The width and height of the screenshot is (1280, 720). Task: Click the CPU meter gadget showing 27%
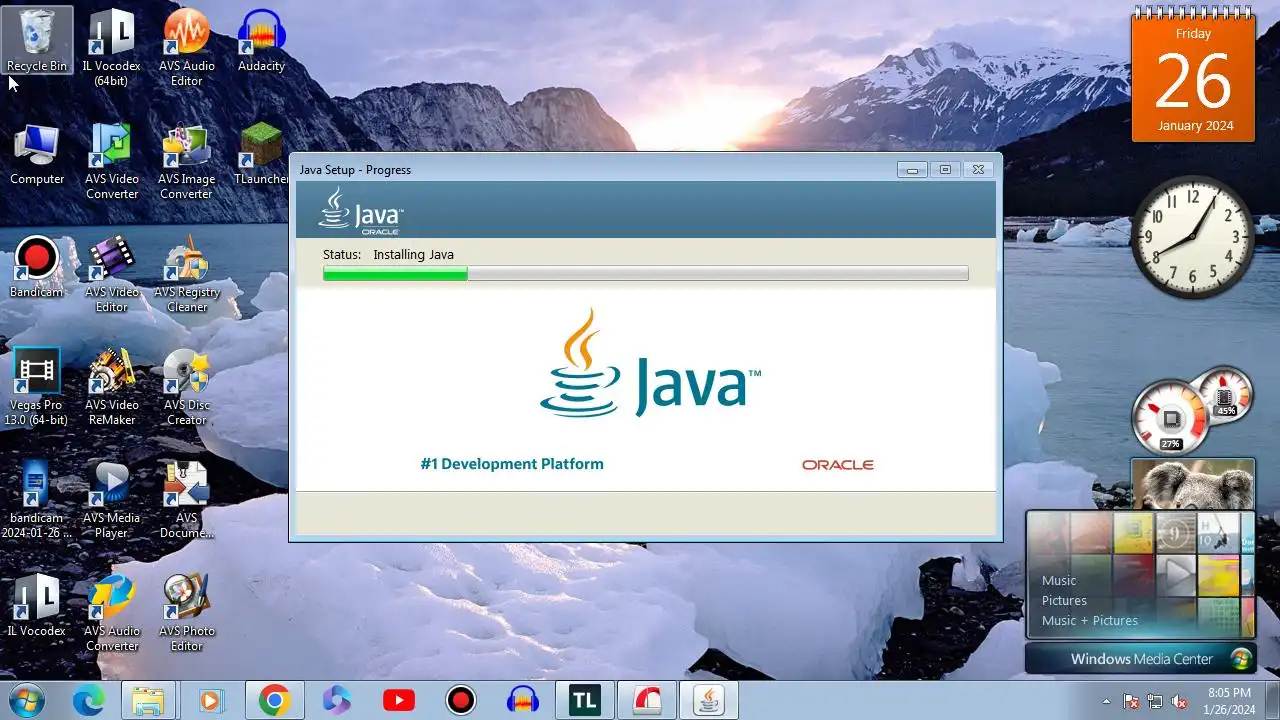(x=1171, y=418)
